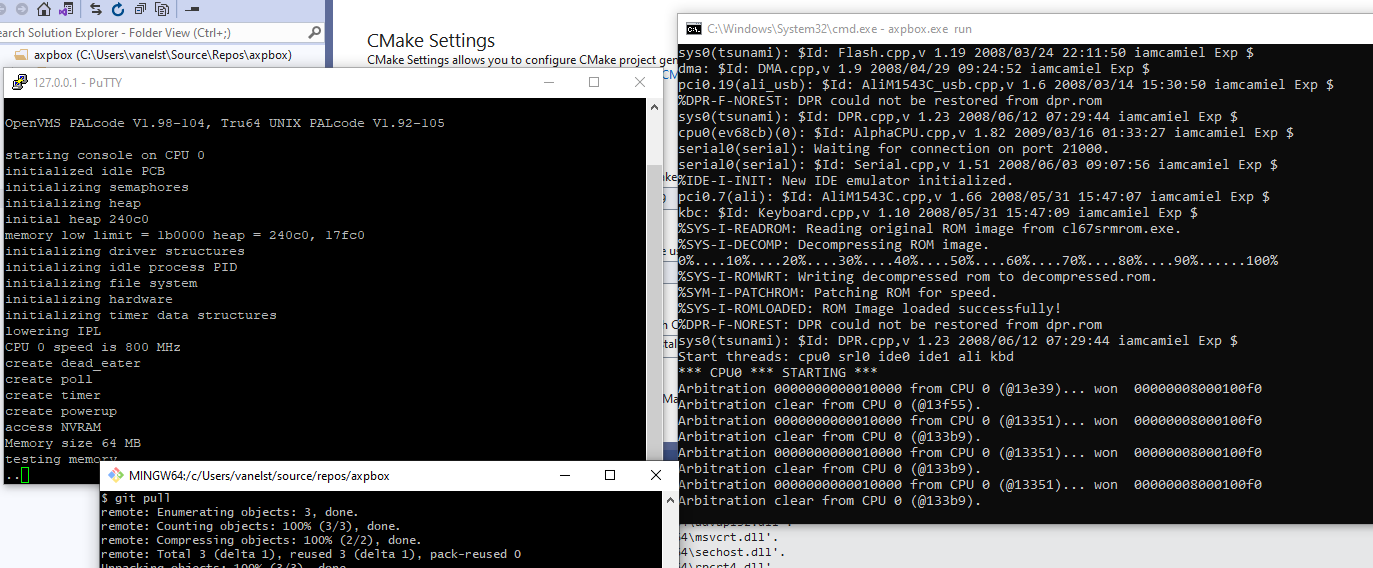Click 'remote: Counting objects: 100%' line
The image size is (1373, 568).
pos(250,526)
